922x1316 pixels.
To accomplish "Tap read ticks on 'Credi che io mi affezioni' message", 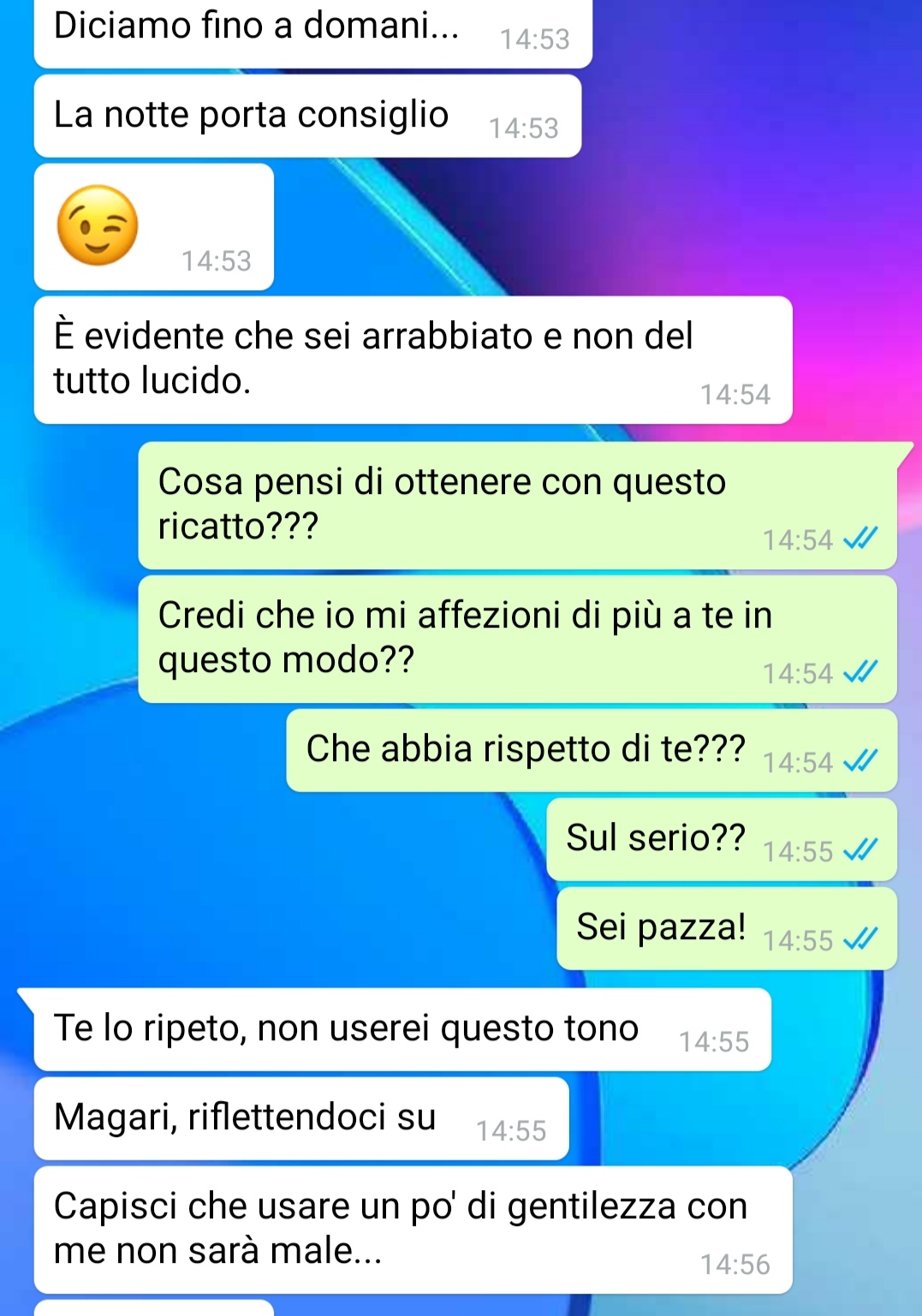I will (x=860, y=672).
